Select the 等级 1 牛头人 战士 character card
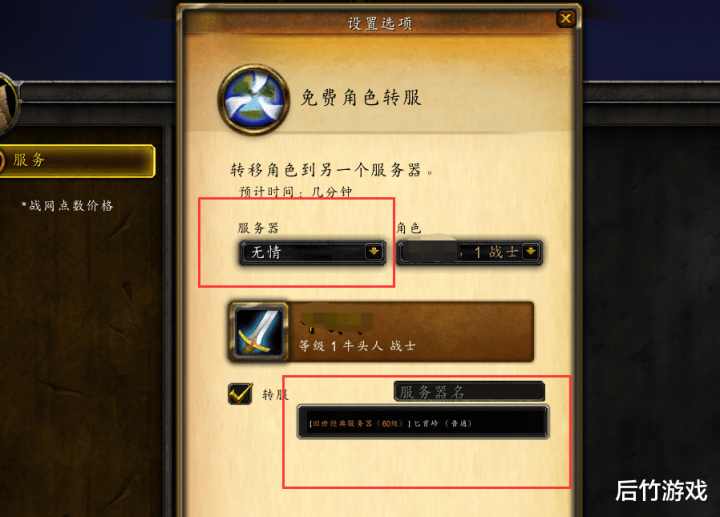 pyautogui.click(x=381, y=332)
